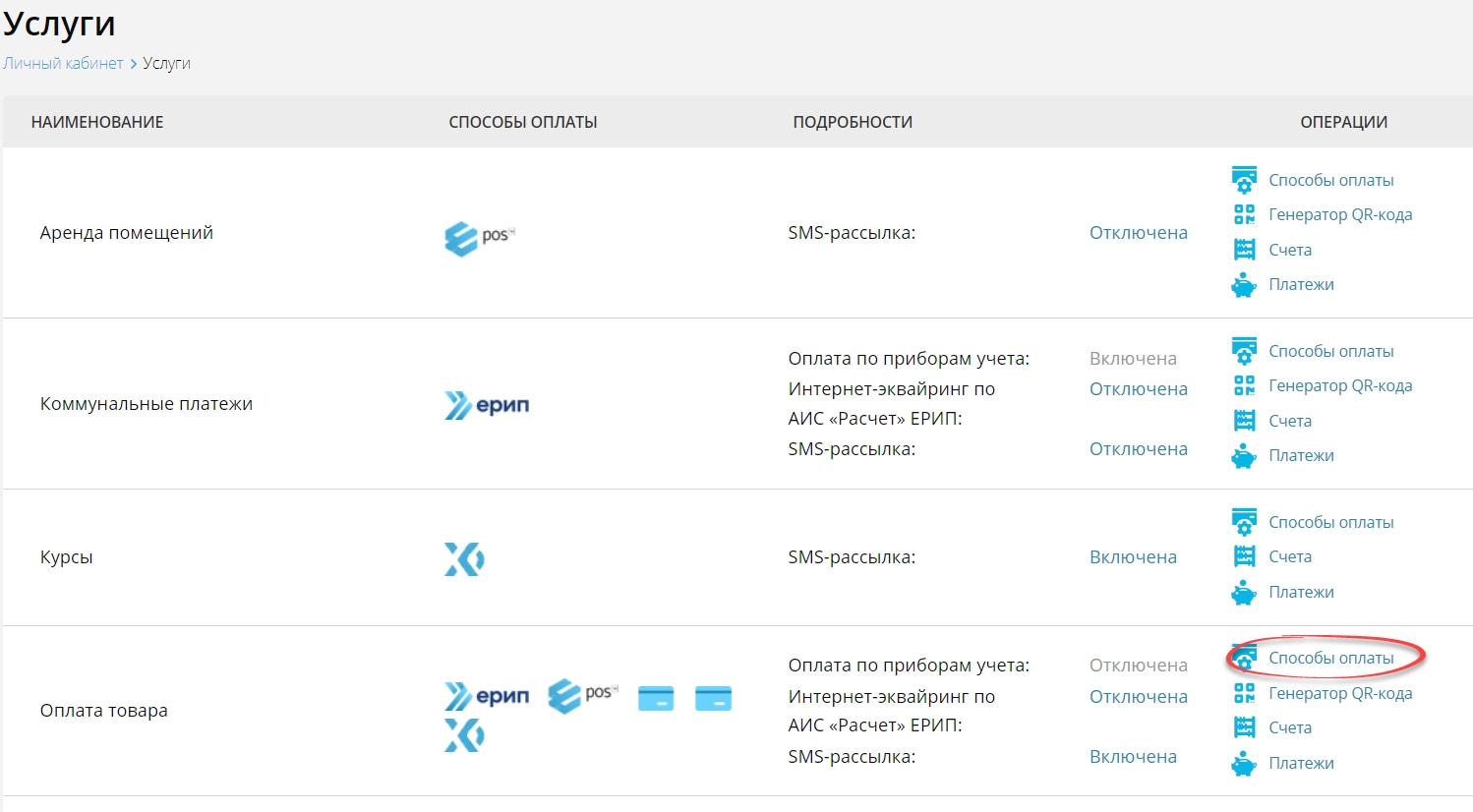Click the second bank card icon in Оплата товара
The image size is (1473, 812).
(713, 698)
